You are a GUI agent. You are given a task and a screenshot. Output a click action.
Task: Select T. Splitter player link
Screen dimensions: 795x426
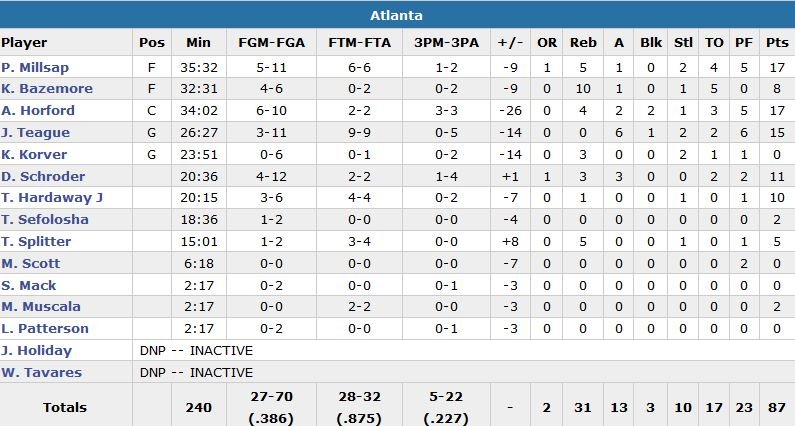38,242
